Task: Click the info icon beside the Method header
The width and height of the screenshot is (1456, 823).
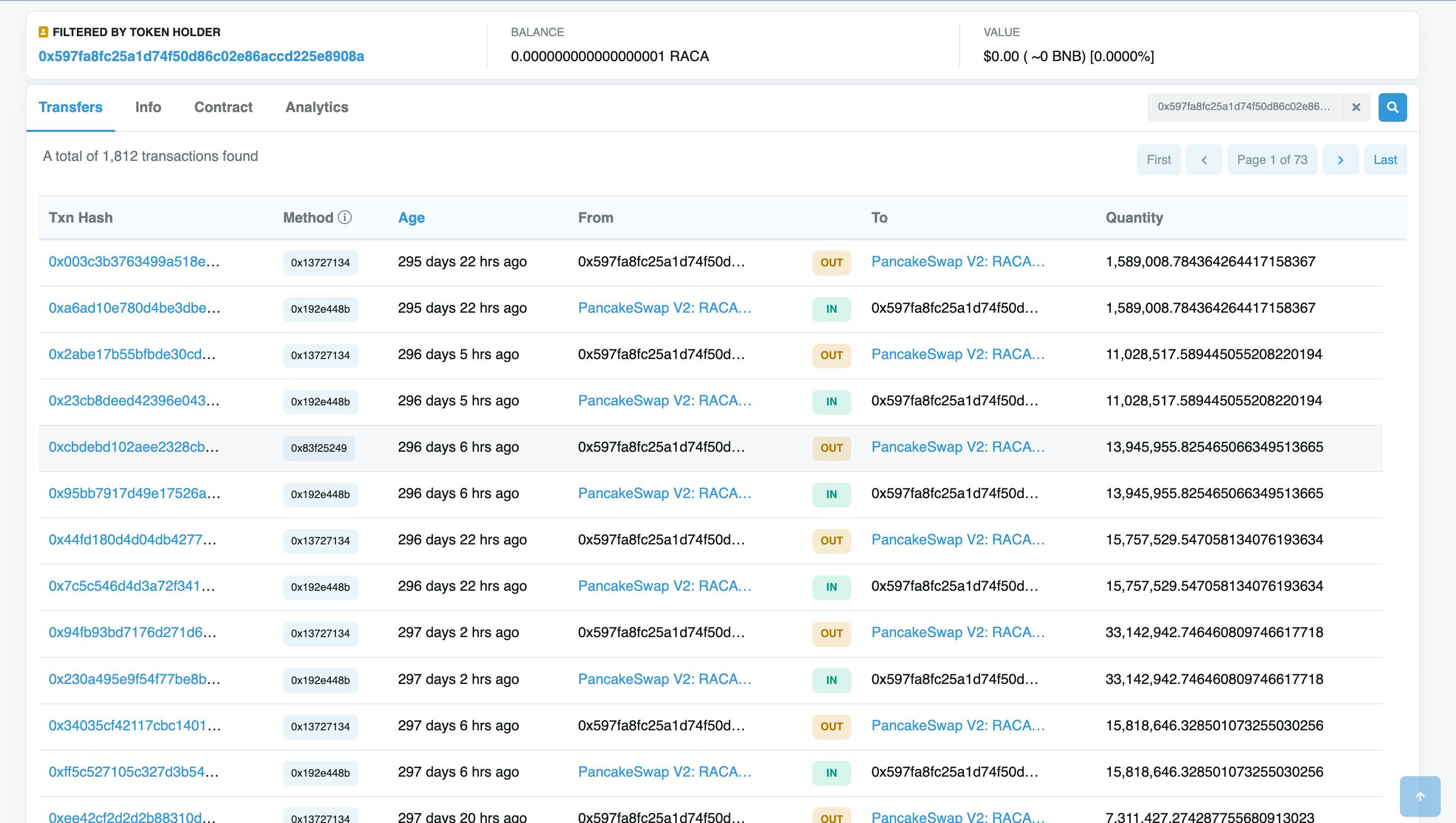Action: [x=344, y=217]
